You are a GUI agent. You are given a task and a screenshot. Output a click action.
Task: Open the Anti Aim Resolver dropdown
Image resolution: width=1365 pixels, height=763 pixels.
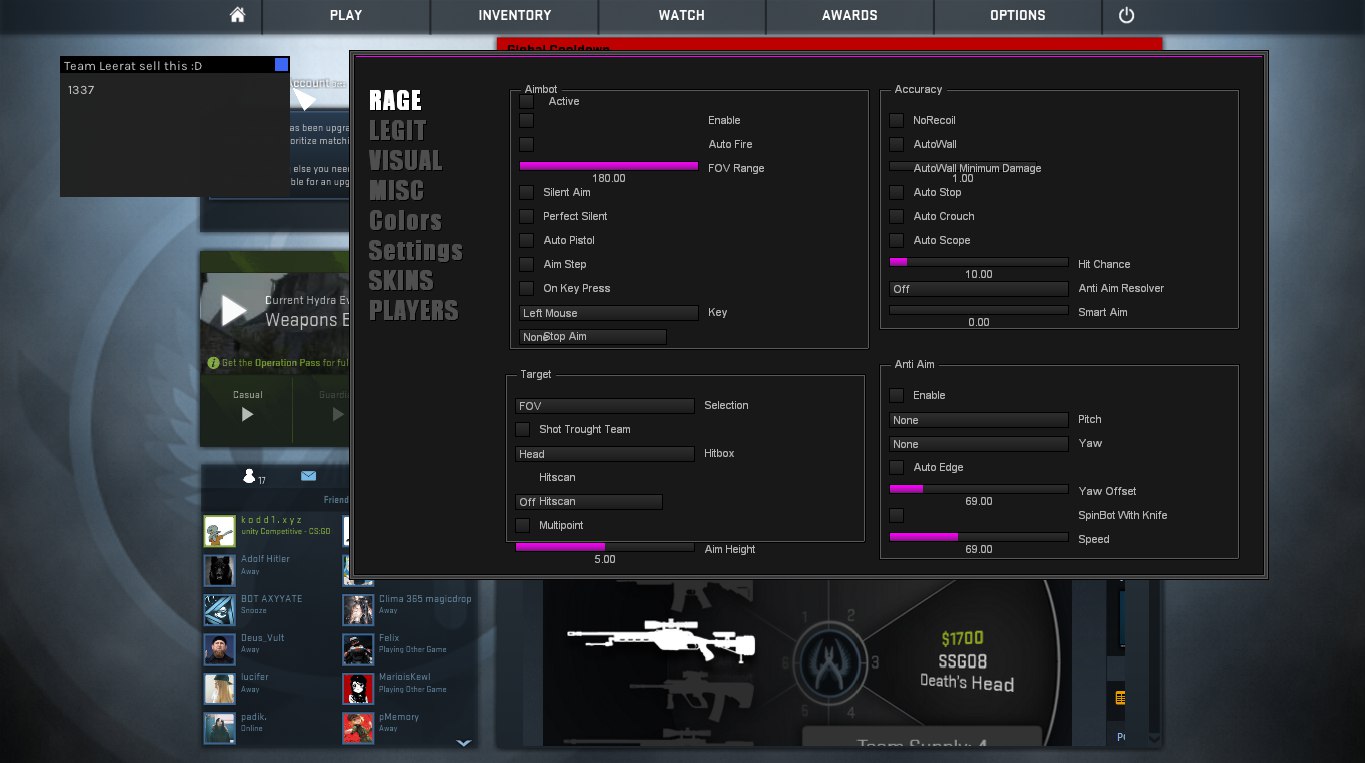[979, 289]
